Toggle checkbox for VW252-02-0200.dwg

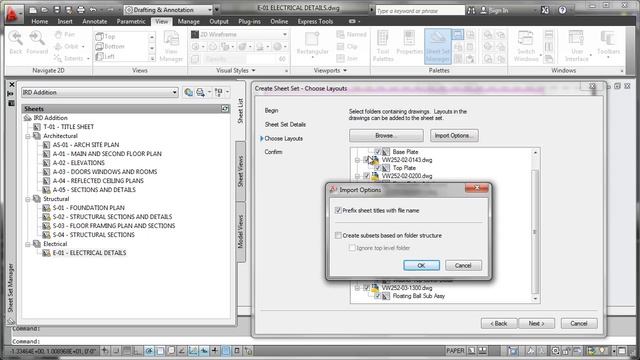[x=367, y=176]
